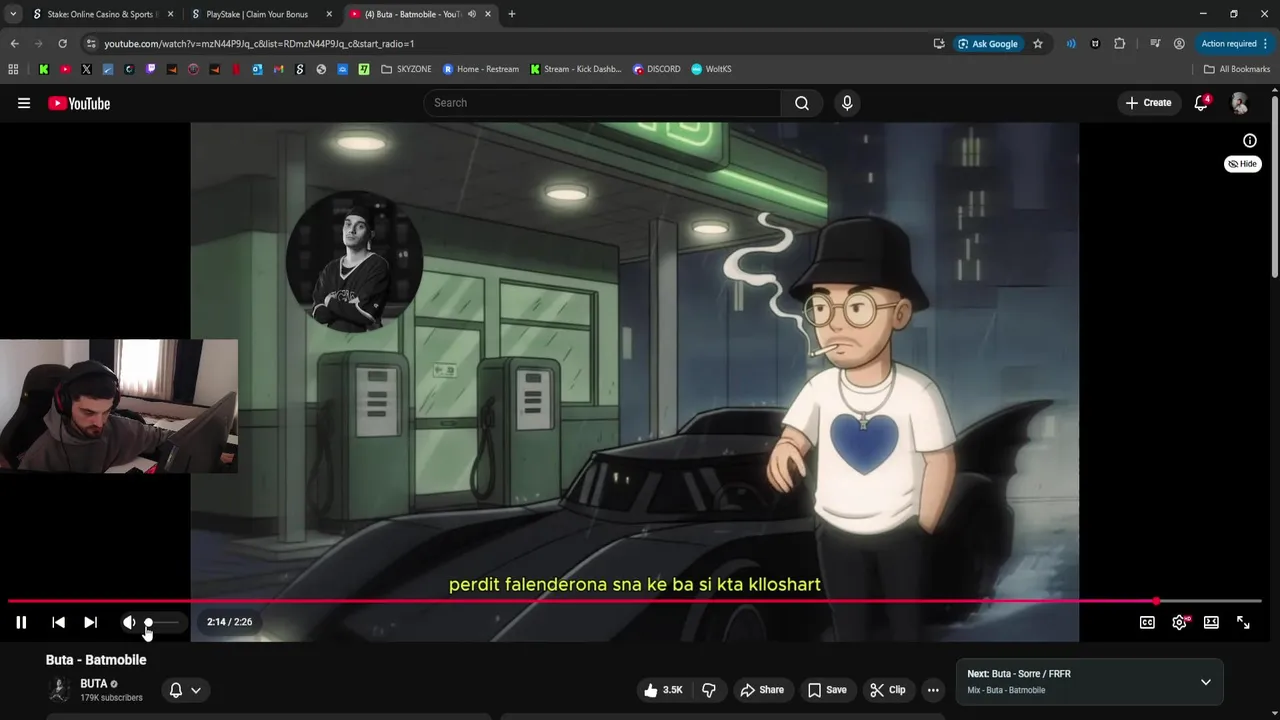The image size is (1280, 720).
Task: Open Stream - Kick Dashboard bookmark
Action: pyautogui.click(x=576, y=69)
